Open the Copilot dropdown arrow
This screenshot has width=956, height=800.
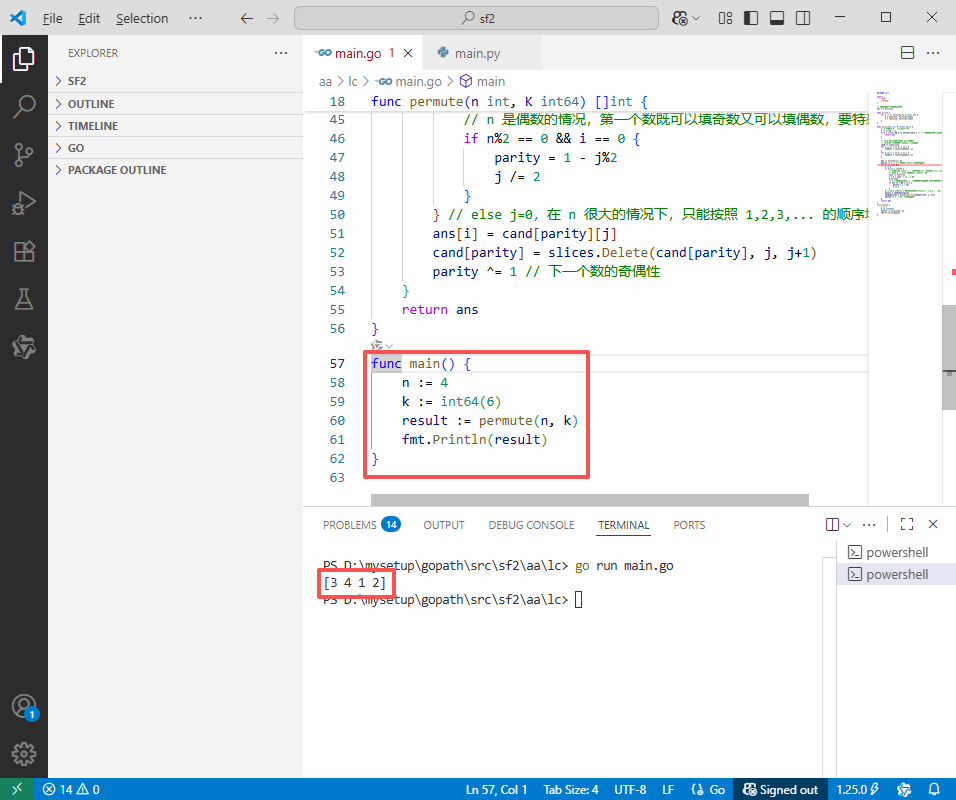(696, 18)
